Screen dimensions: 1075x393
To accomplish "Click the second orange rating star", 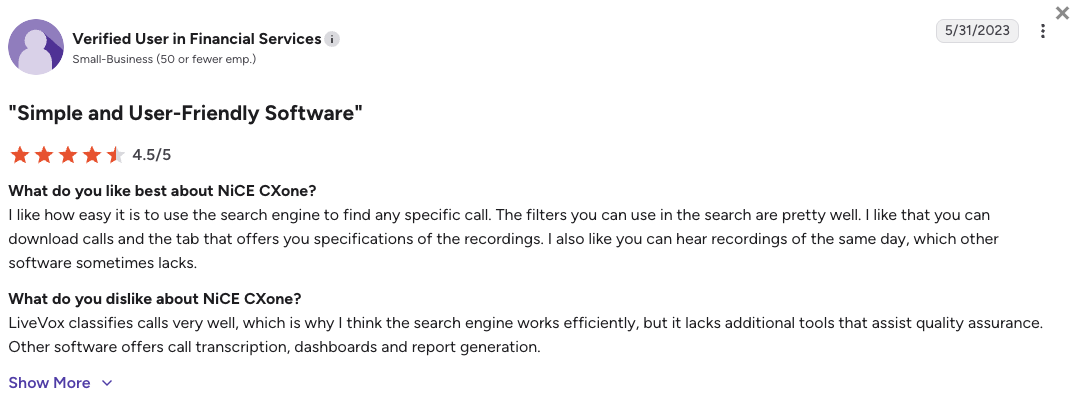I will pos(44,155).
